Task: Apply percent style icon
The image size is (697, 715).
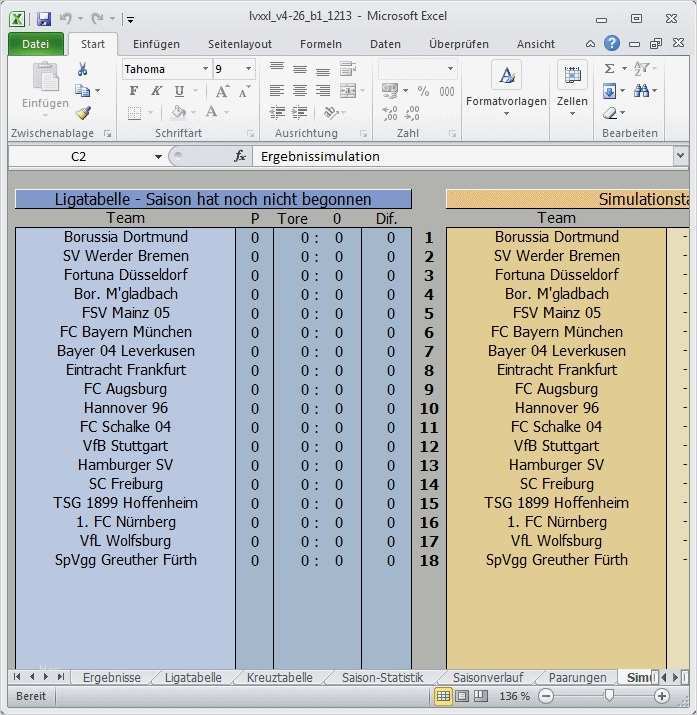Action: [x=423, y=91]
